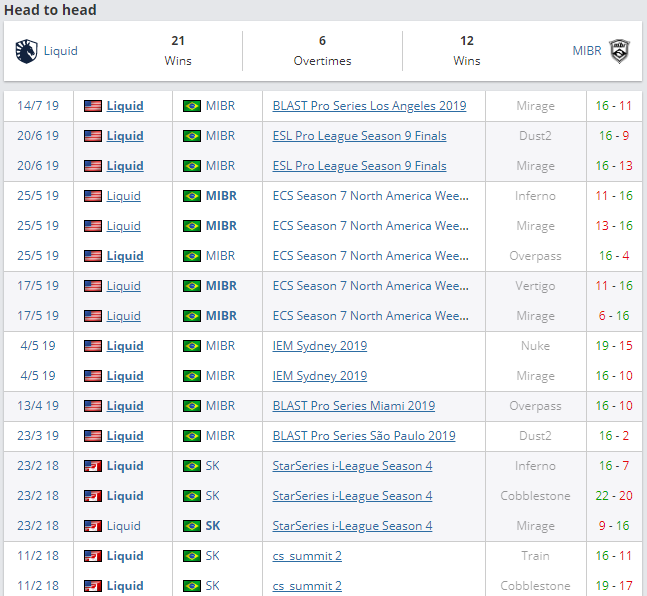Open ESL Pro League Finals link in Dust2 row
Image resolution: width=647 pixels, height=596 pixels.
click(359, 136)
